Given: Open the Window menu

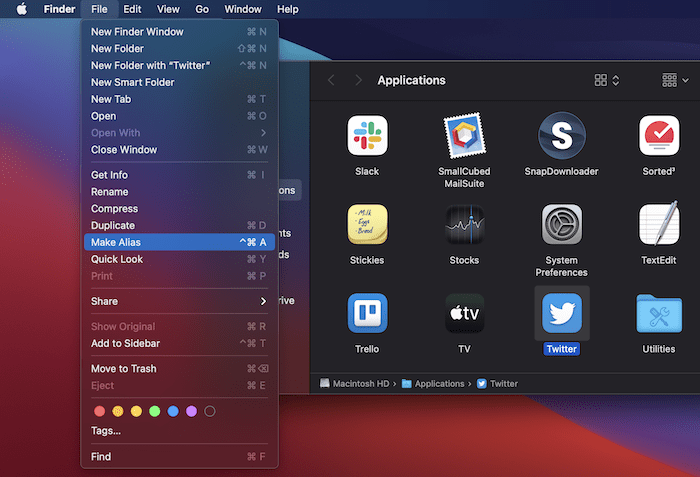Looking at the screenshot, I should click(x=243, y=9).
